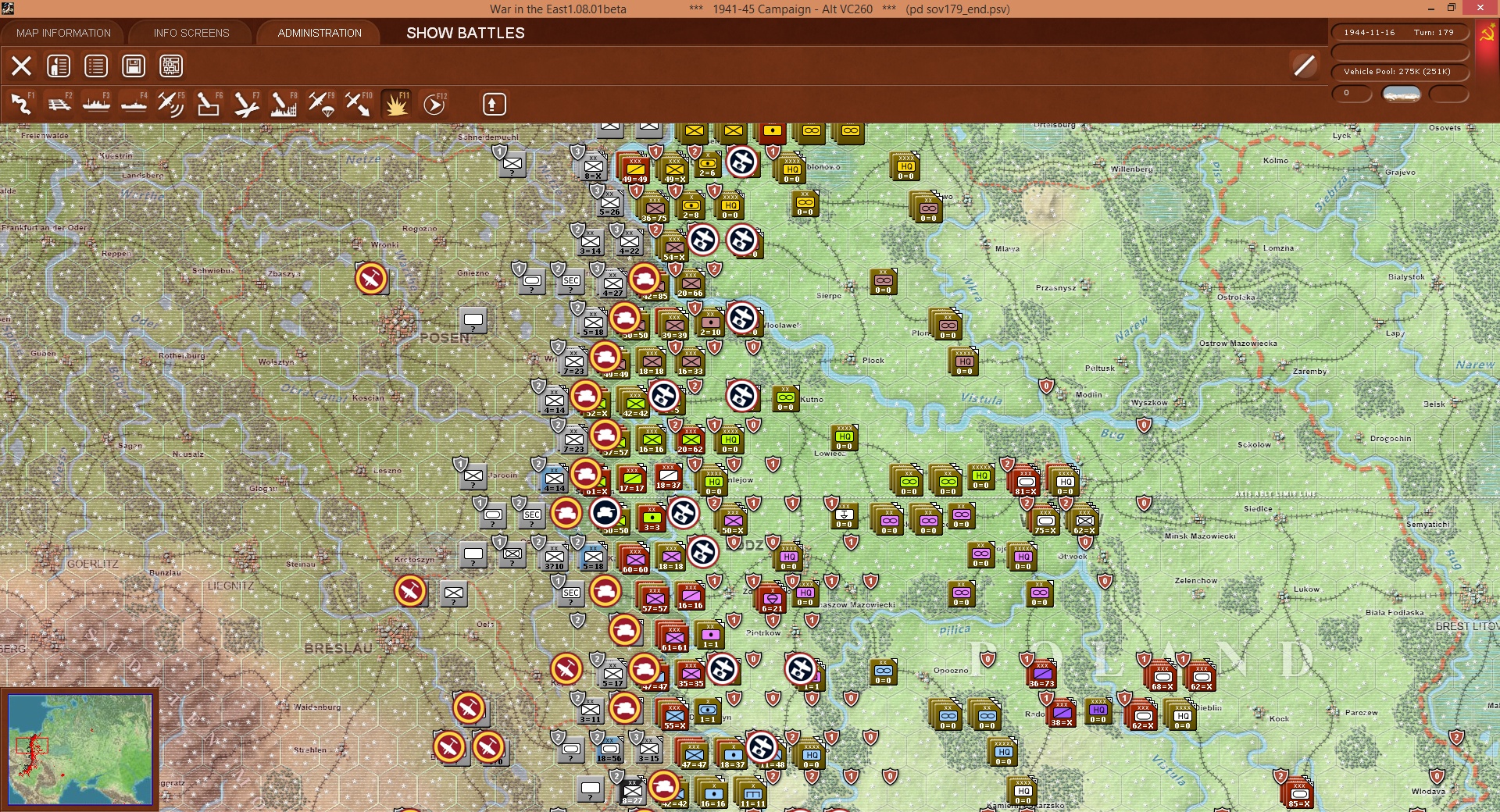Minimize the War in the East window
This screenshot has height=812, width=1500.
[1431, 9]
